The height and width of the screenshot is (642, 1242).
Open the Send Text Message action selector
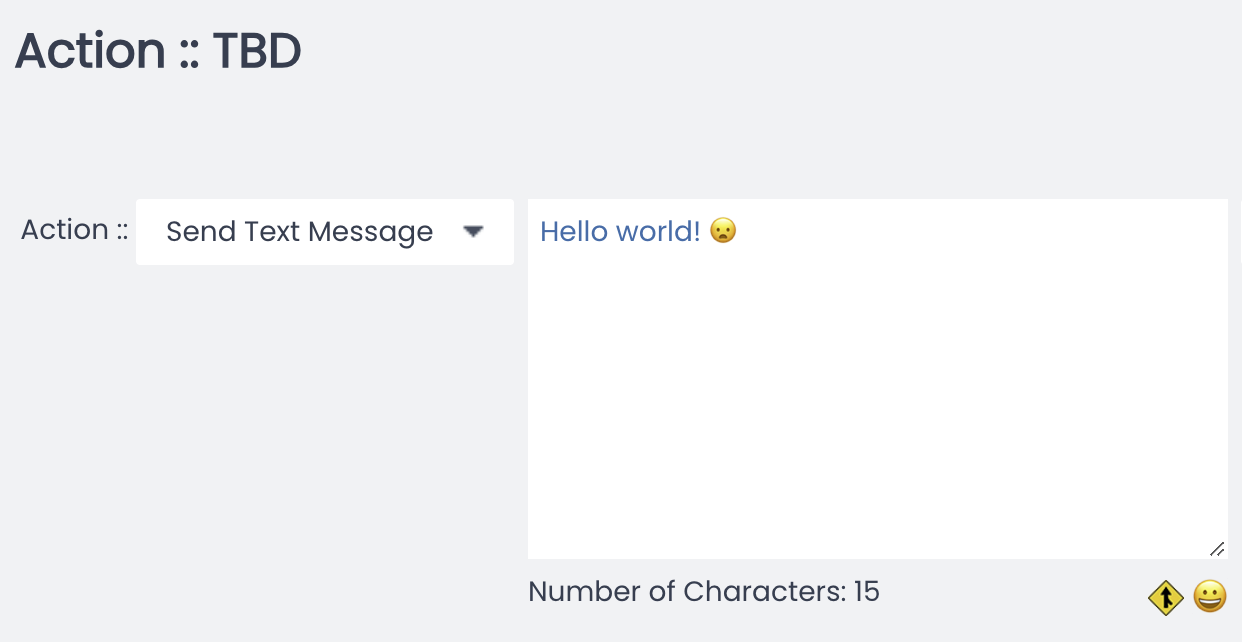point(325,232)
